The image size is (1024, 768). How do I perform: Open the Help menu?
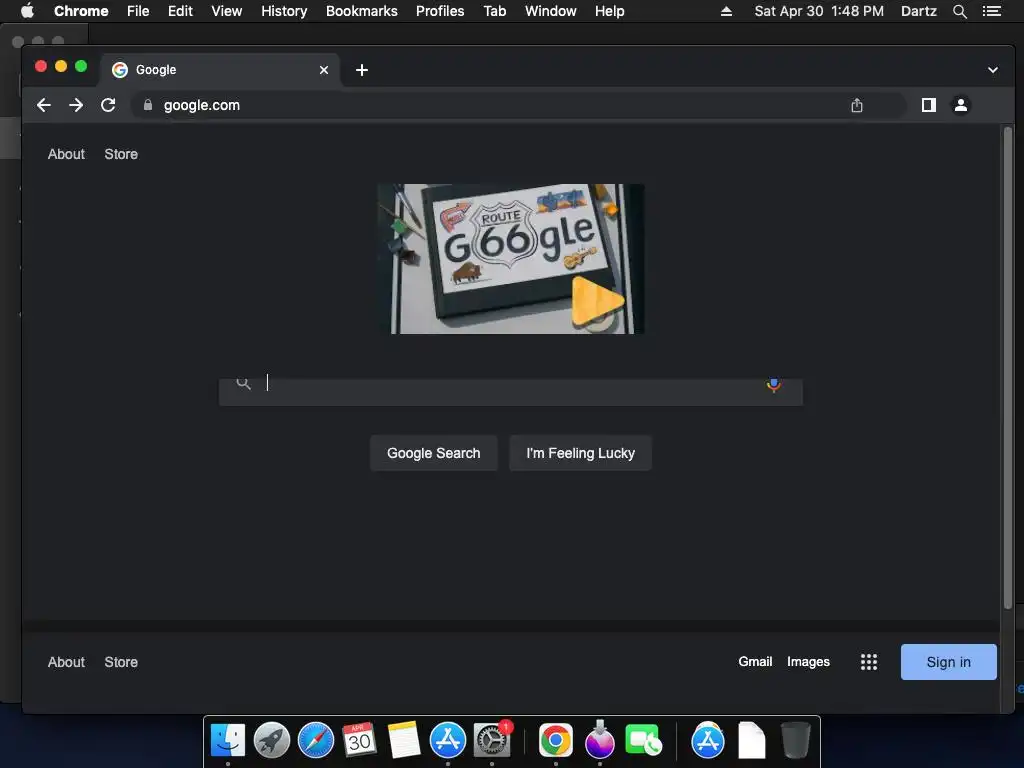[609, 11]
